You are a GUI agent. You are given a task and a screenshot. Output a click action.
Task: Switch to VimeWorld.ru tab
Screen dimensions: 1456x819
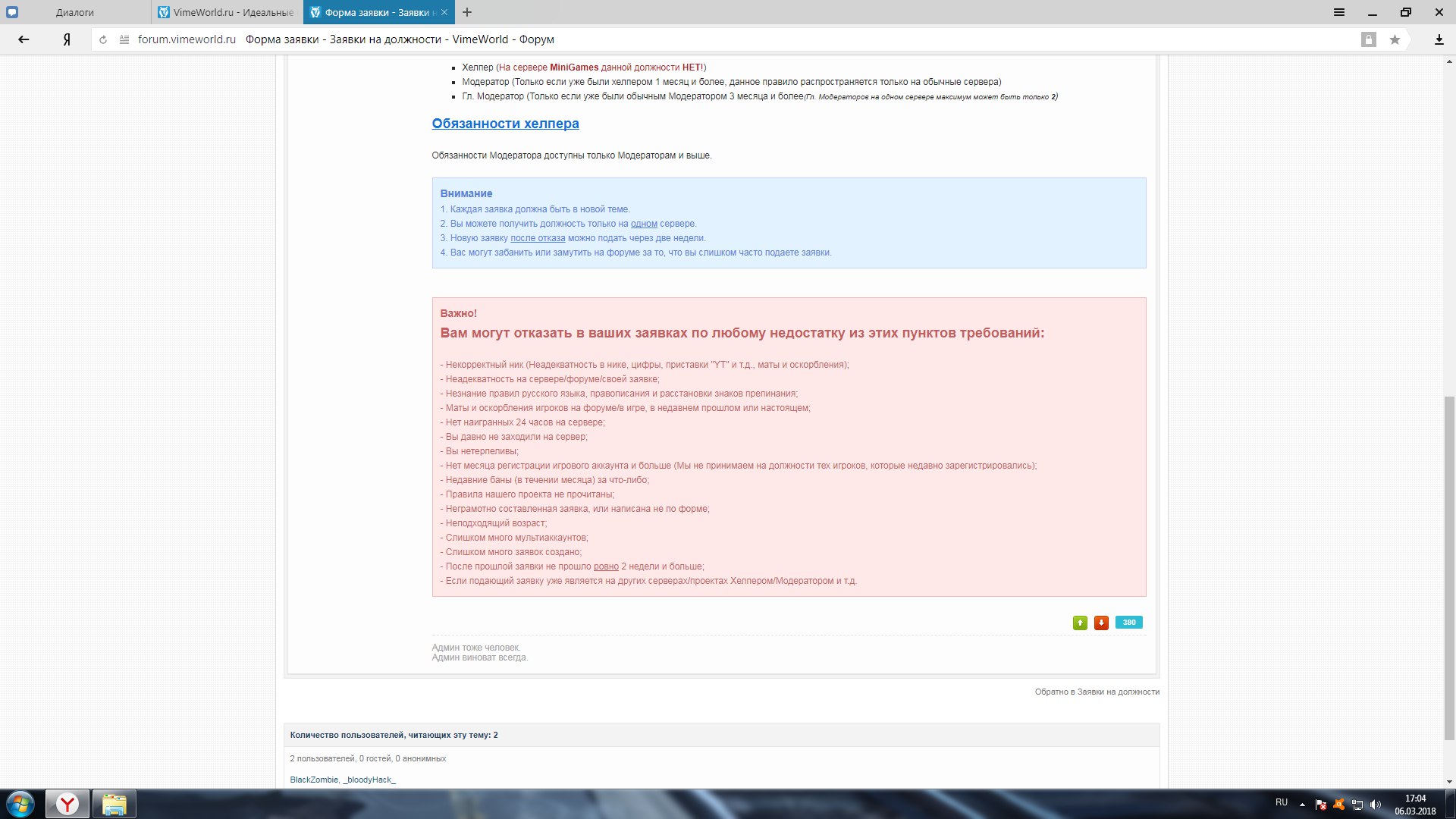click(x=227, y=12)
